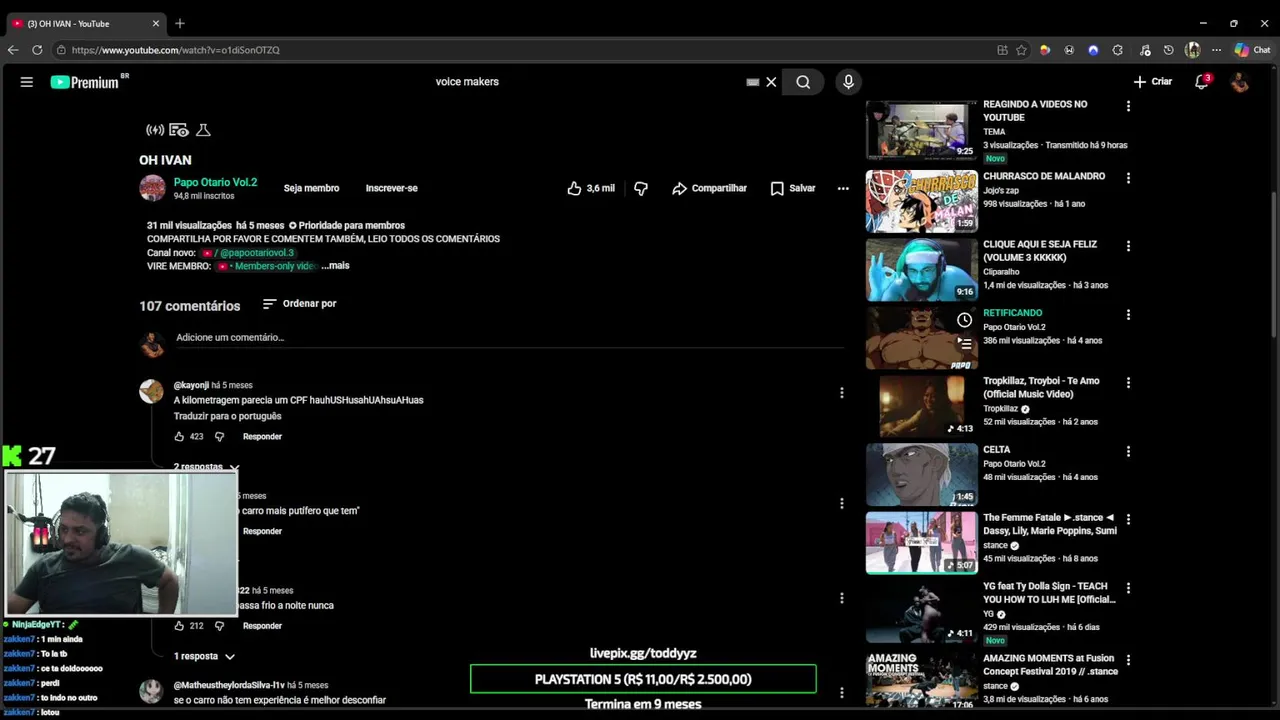
Task: Open the browser extensions puzzle icon
Action: pos(1117,50)
